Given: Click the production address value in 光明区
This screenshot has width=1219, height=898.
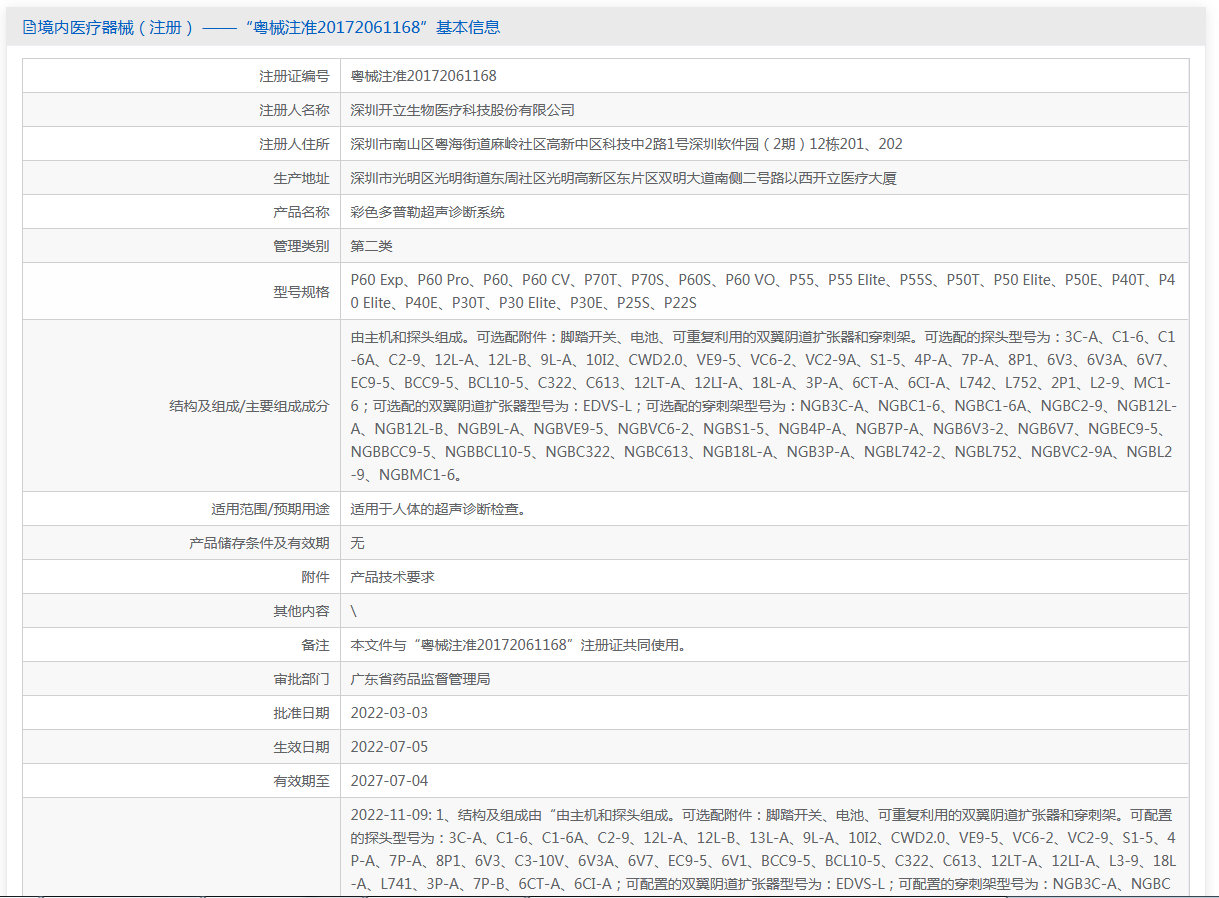Looking at the screenshot, I should [x=624, y=178].
